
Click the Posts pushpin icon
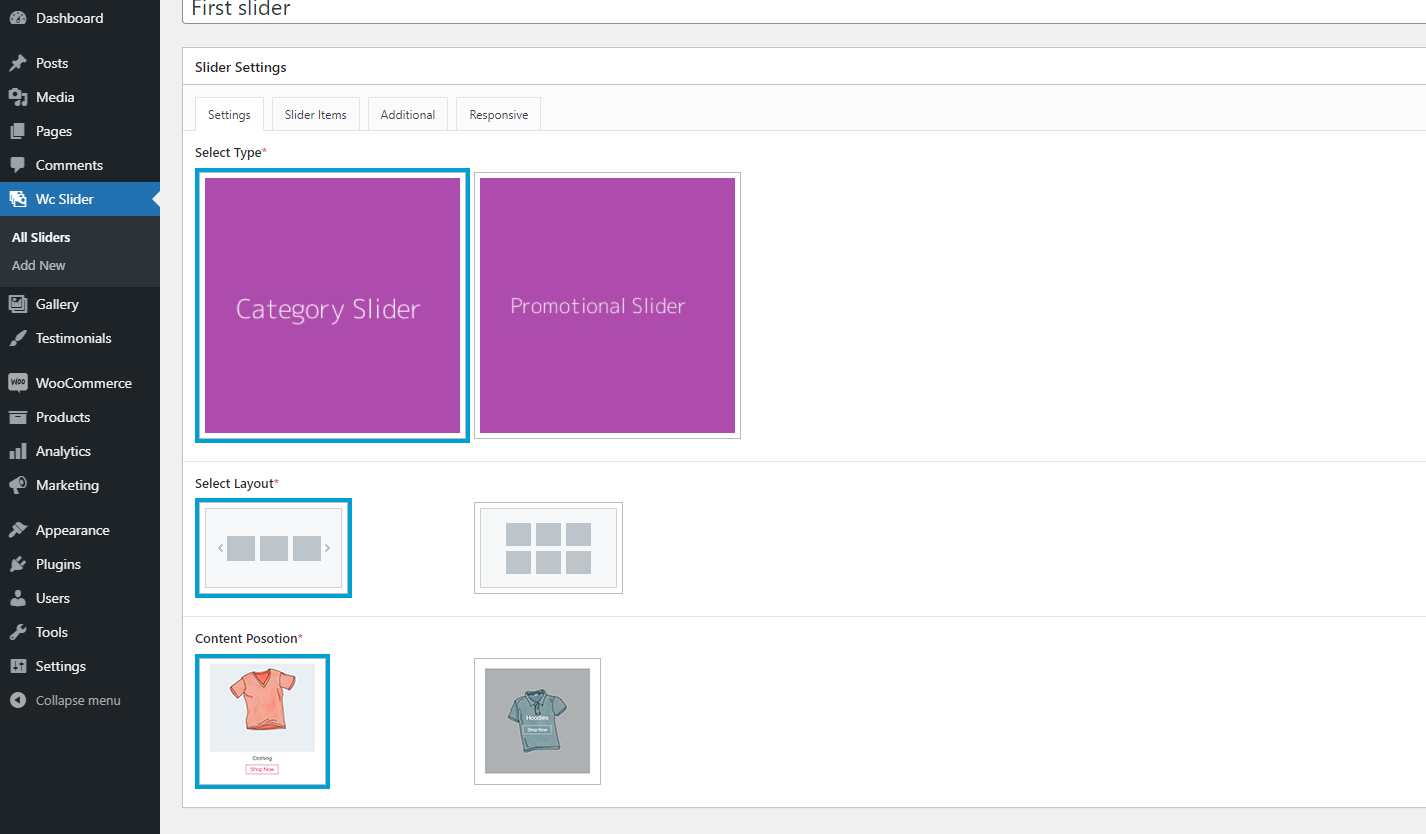point(18,63)
